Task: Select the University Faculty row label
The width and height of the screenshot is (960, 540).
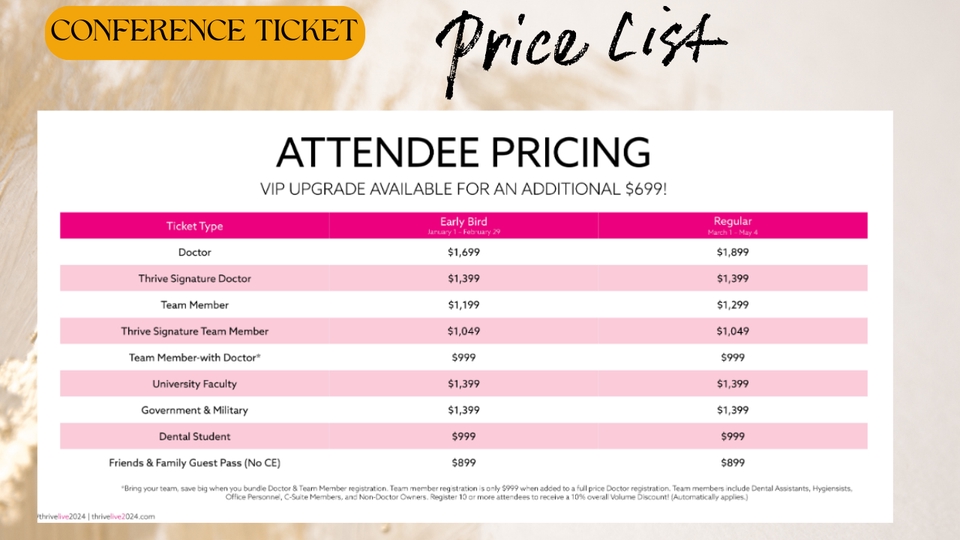Action: [195, 384]
